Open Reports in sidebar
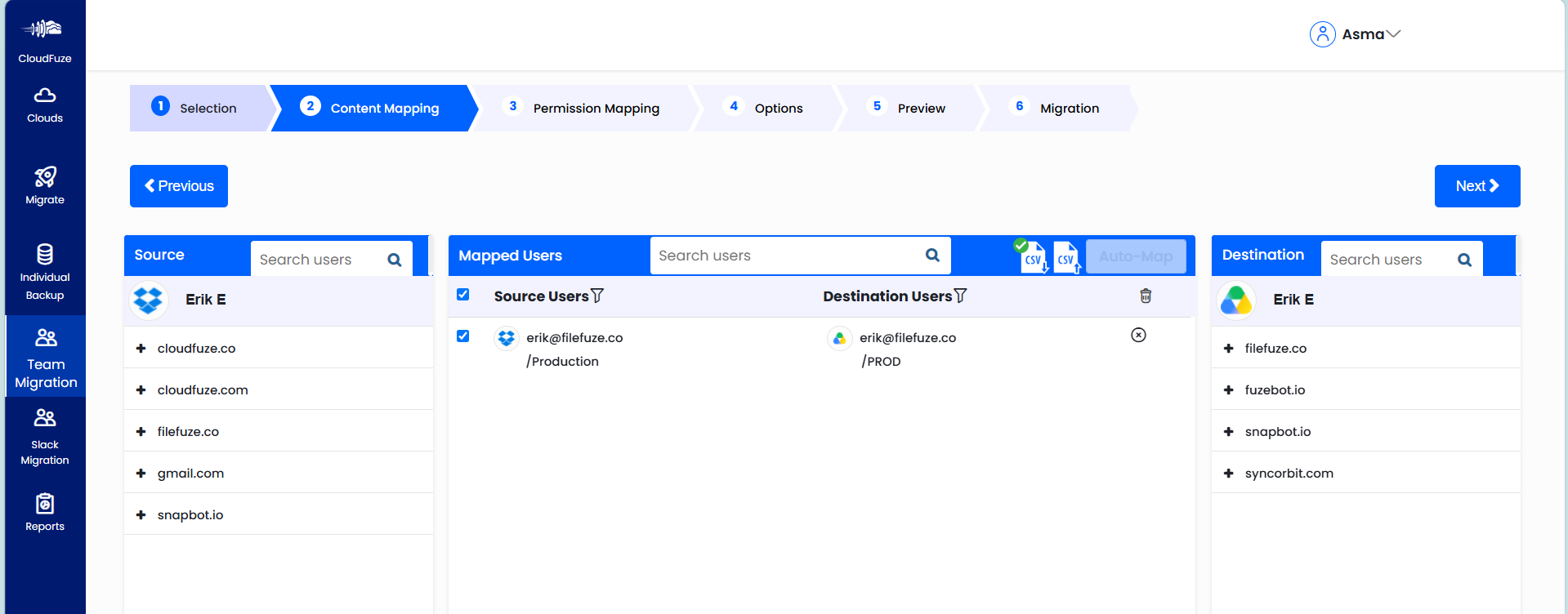Image resolution: width=1568 pixels, height=614 pixels. tap(45, 513)
